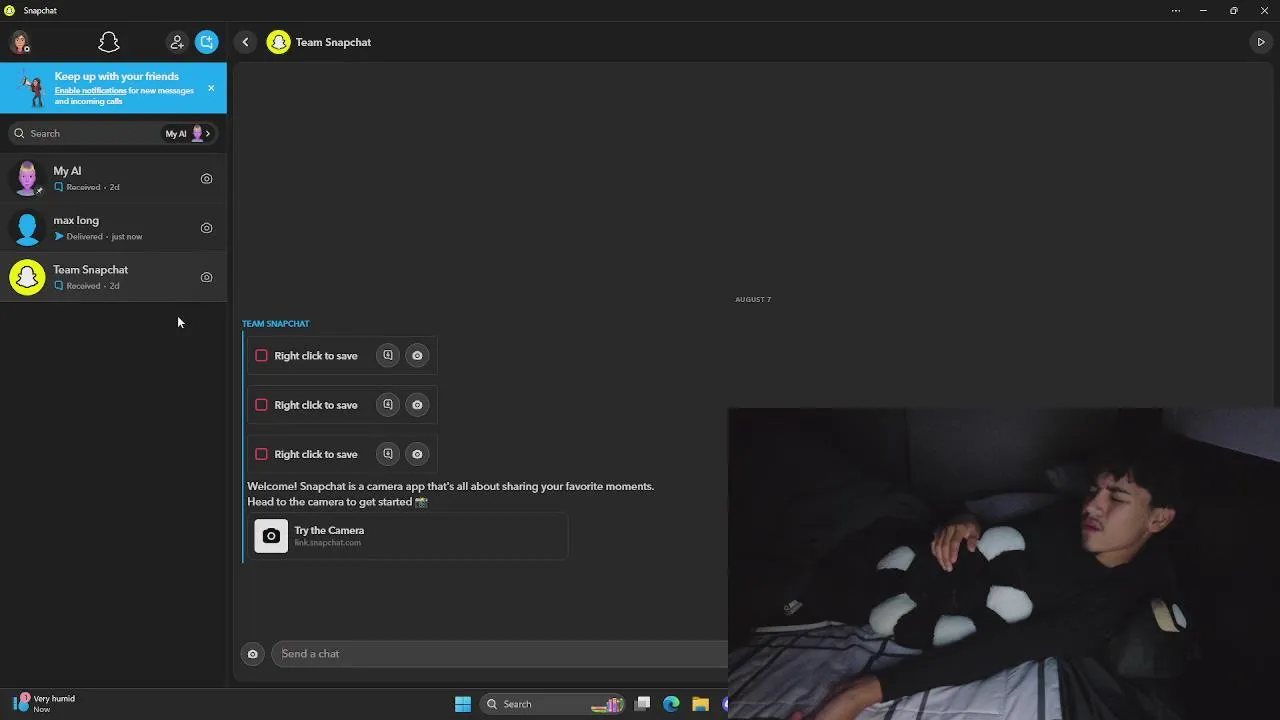Select the Team Snapchat conversation in list

[x=113, y=277]
